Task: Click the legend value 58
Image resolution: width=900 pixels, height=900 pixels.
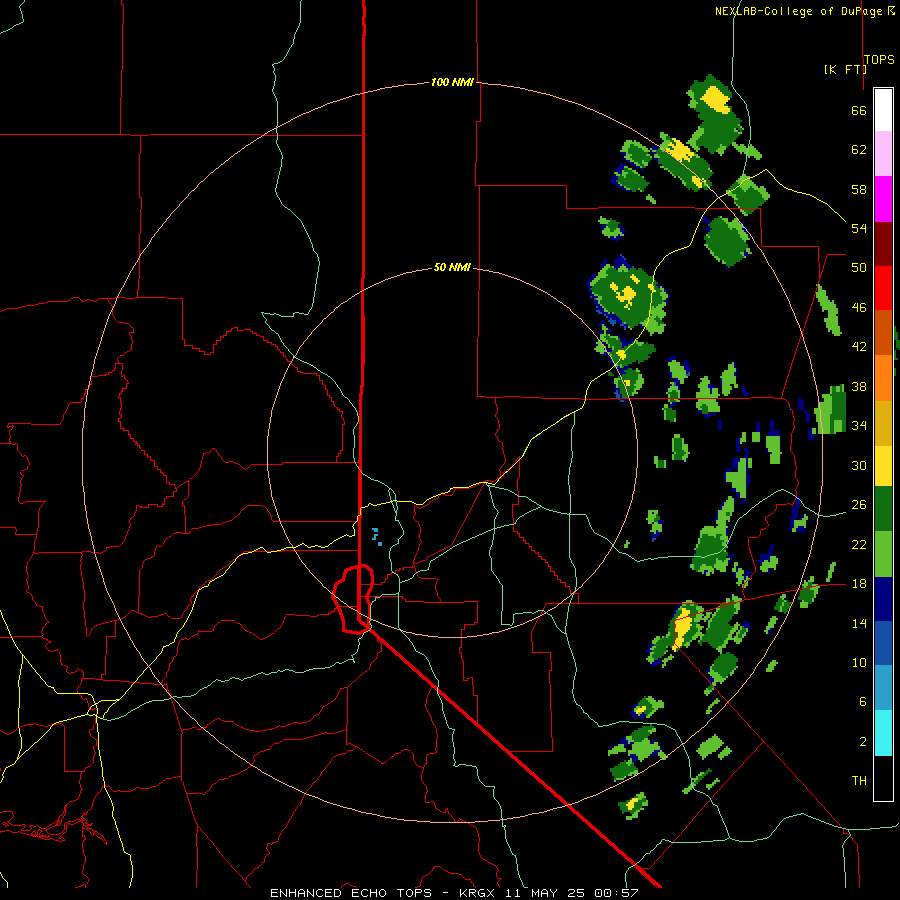Action: tap(859, 189)
